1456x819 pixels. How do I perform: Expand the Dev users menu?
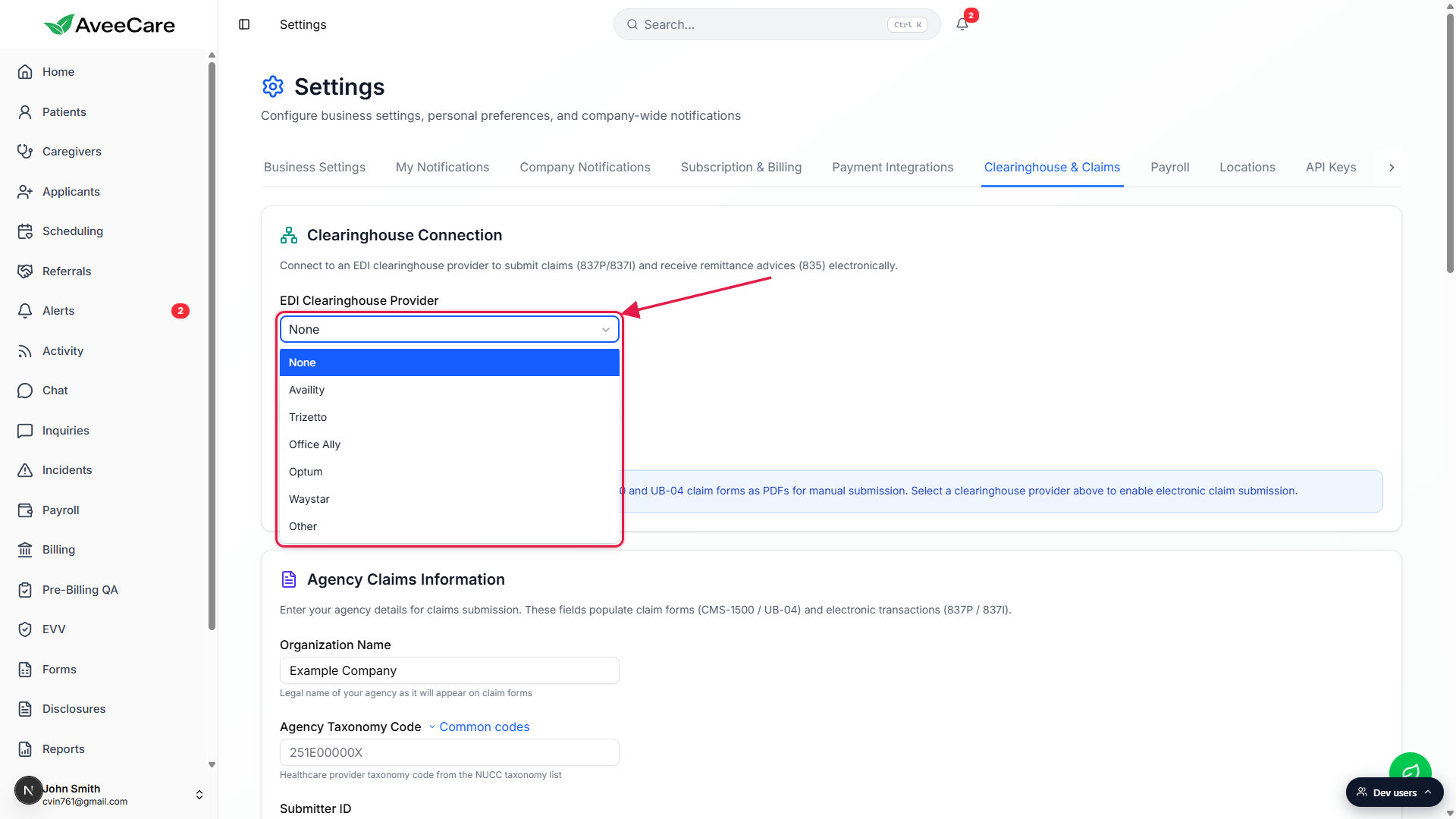[1395, 792]
